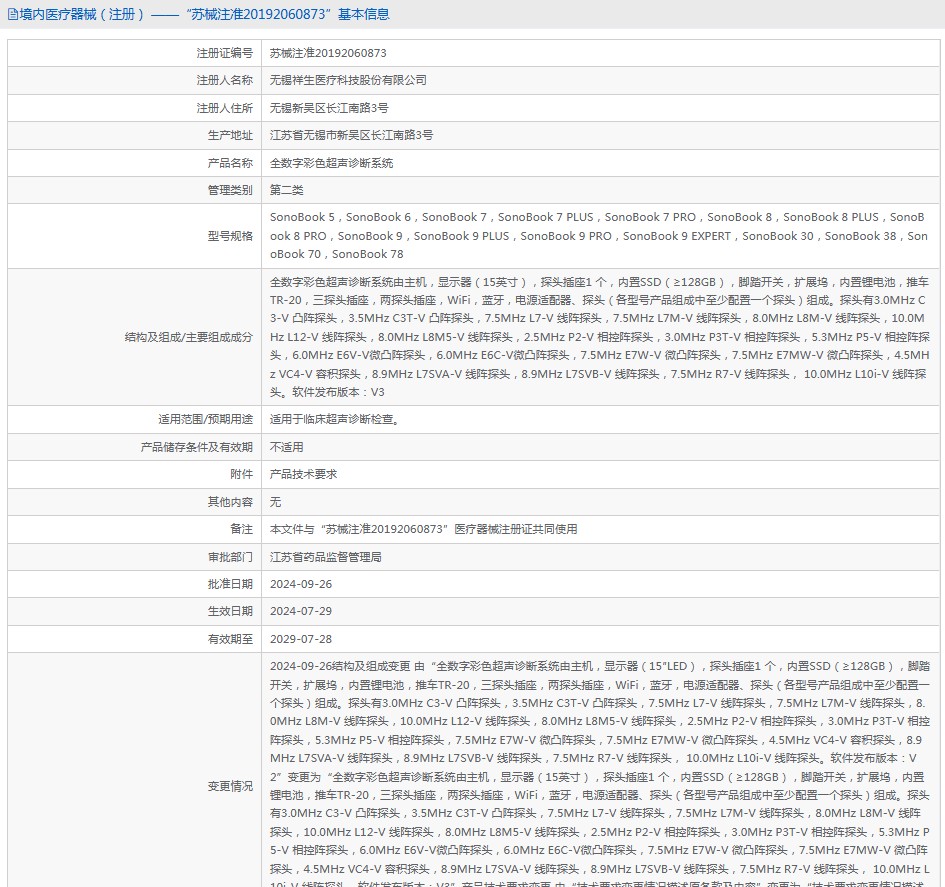The width and height of the screenshot is (945, 887).
Task: Click the 注册人住所 label
Action: click(224, 108)
